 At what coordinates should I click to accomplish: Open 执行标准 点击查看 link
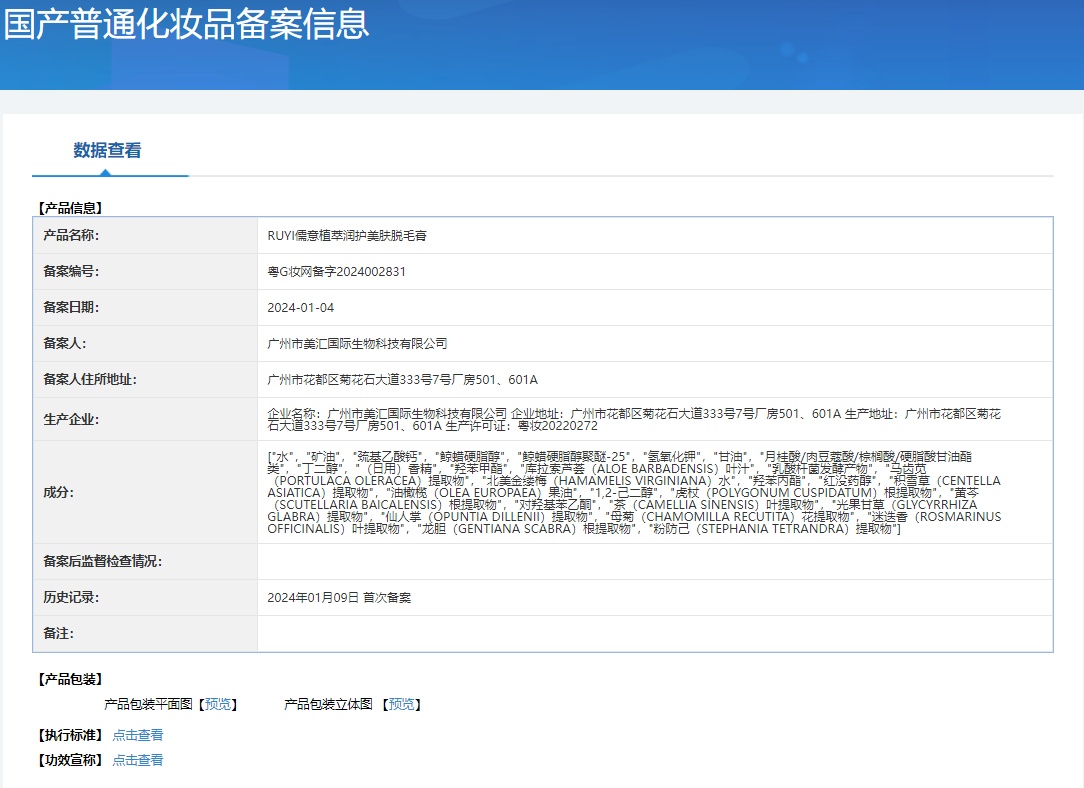[138, 735]
